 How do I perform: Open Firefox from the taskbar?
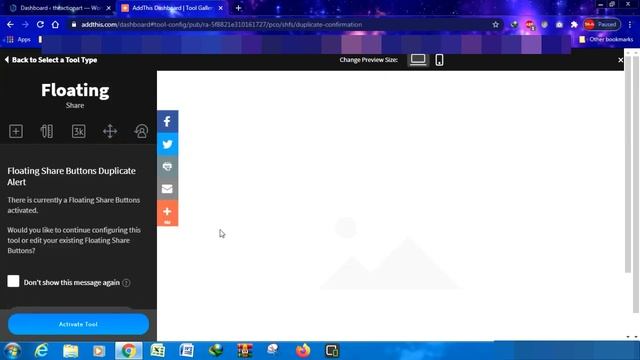click(x=303, y=351)
